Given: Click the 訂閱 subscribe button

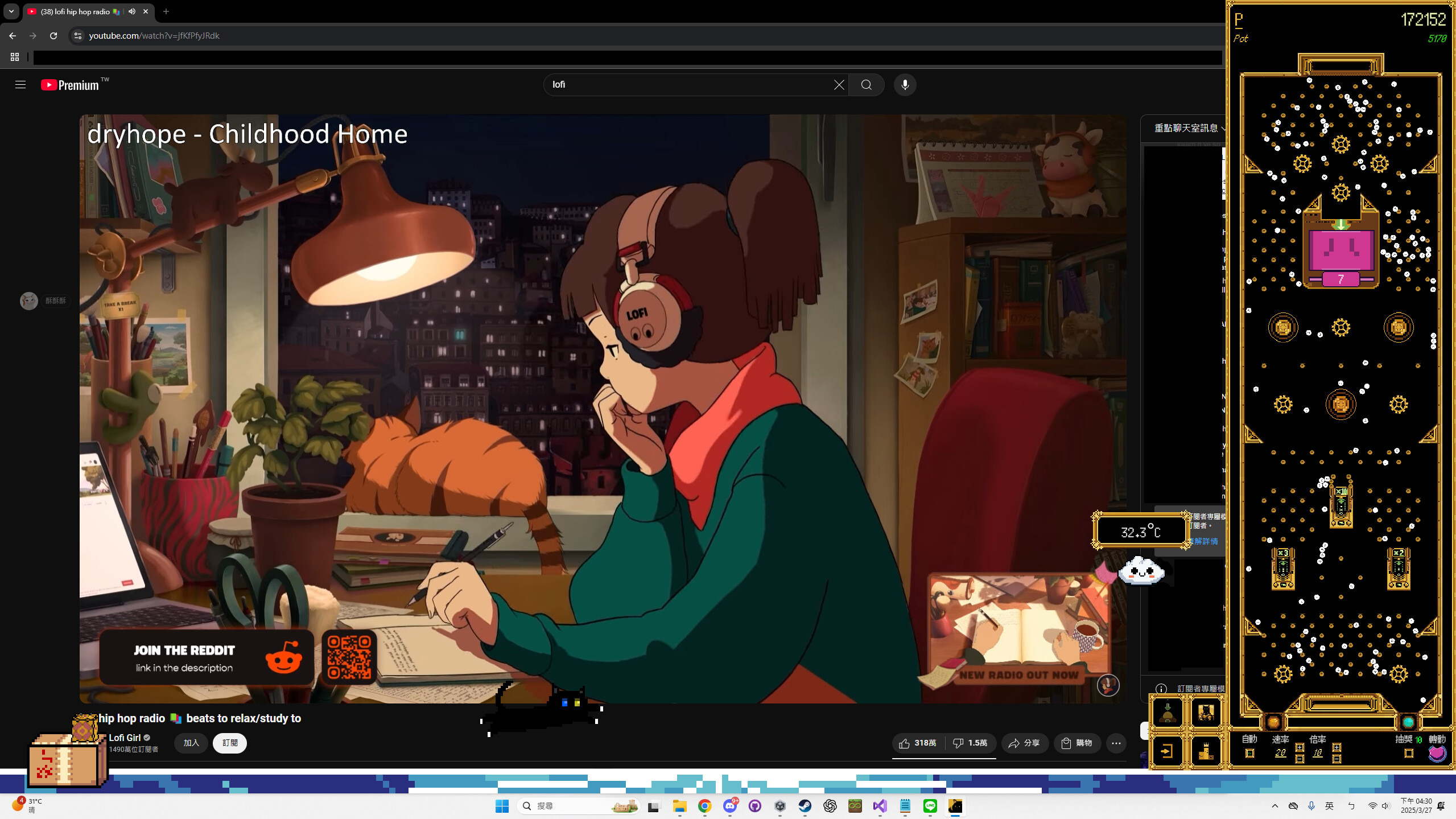Looking at the screenshot, I should pos(229,743).
